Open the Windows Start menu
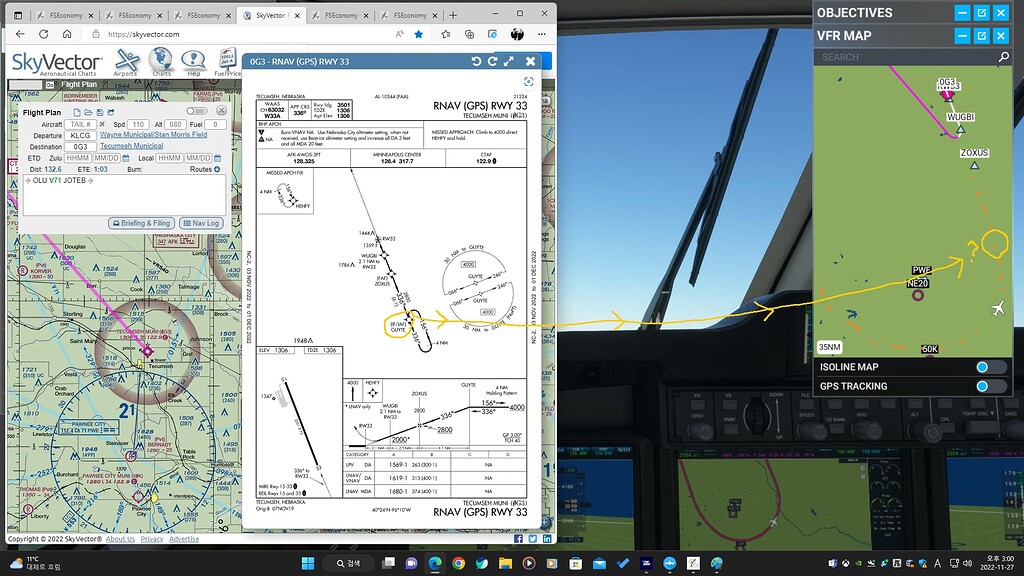The width and height of the screenshot is (1024, 576). tap(308, 563)
